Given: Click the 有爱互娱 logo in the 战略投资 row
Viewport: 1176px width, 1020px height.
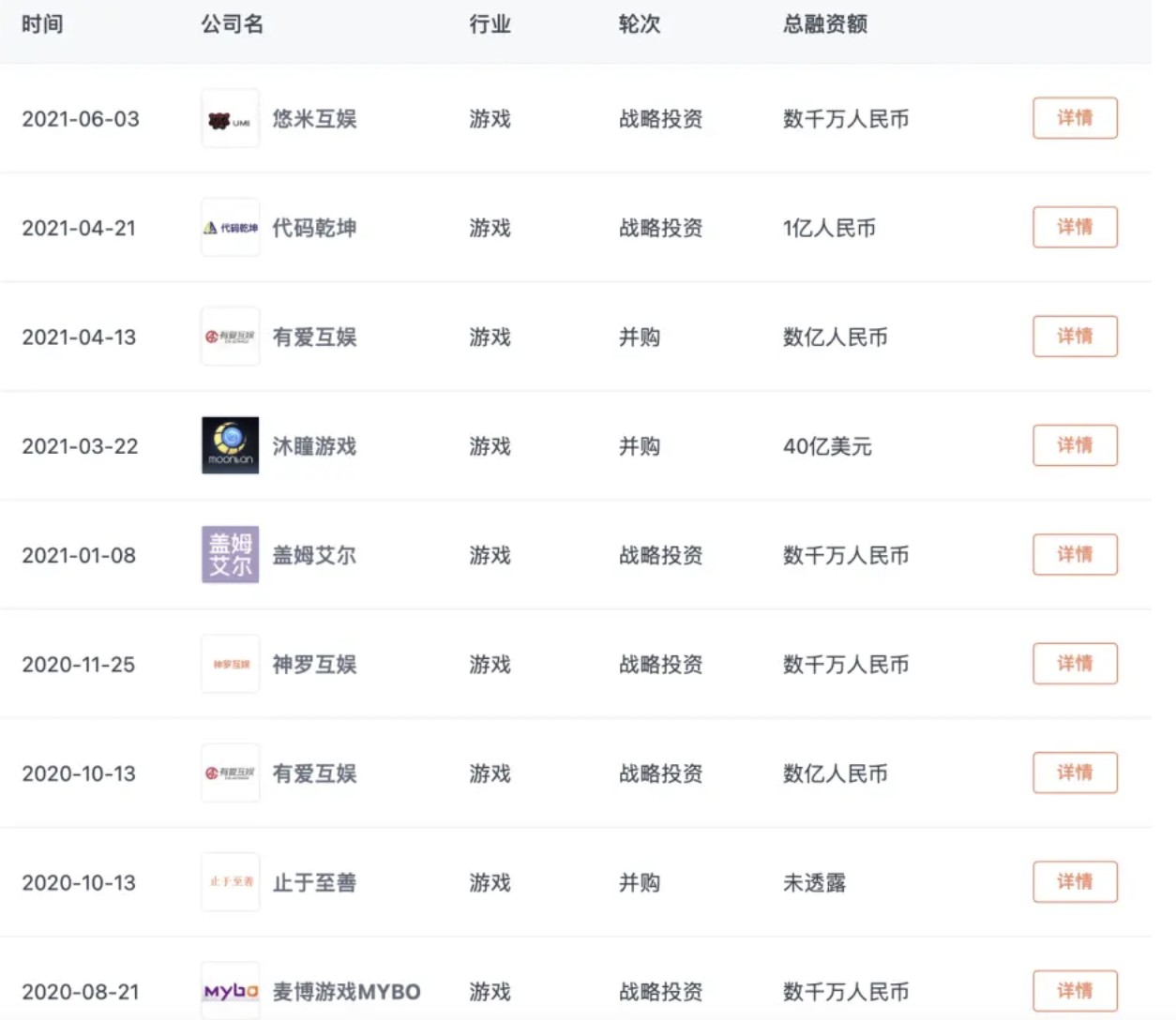Looking at the screenshot, I should click(x=230, y=772).
